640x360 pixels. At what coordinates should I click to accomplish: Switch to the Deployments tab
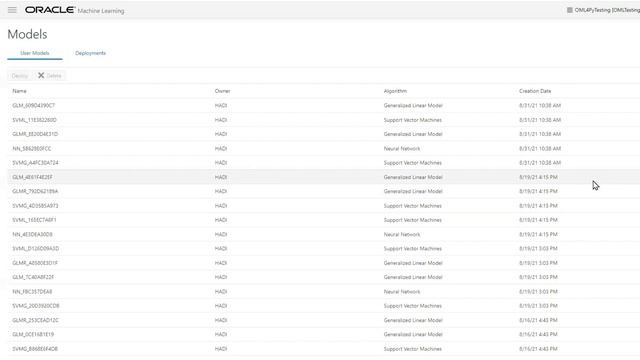[x=91, y=53]
